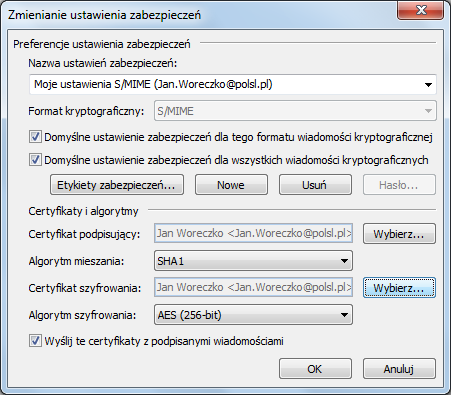Click the Nowe button
The image size is (451, 395).
[231, 185]
